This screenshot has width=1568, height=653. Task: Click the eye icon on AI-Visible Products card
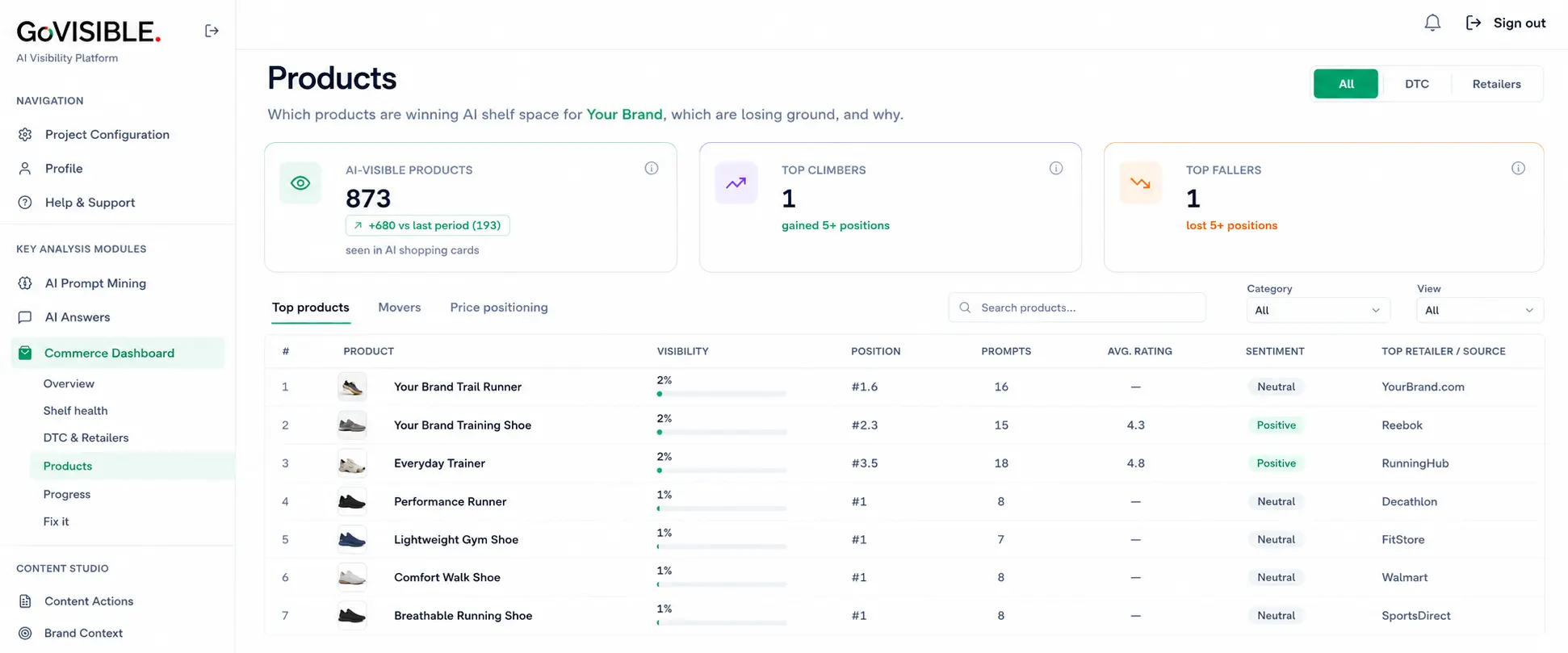[300, 183]
